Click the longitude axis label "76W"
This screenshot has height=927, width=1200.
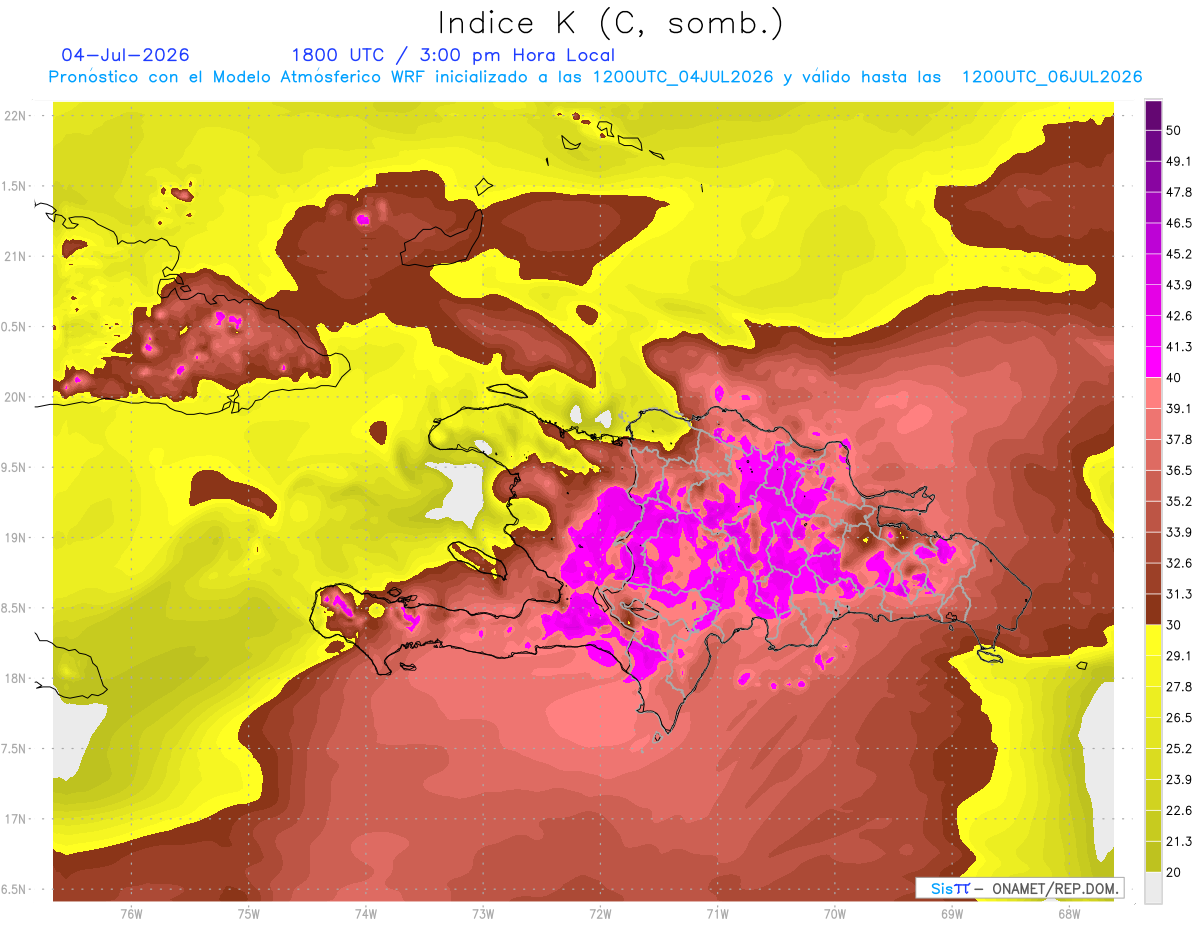pos(131,913)
